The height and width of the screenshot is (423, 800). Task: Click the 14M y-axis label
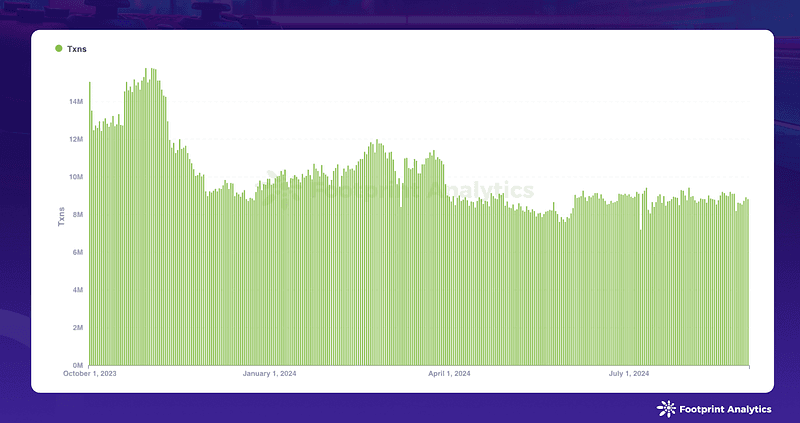click(77, 102)
